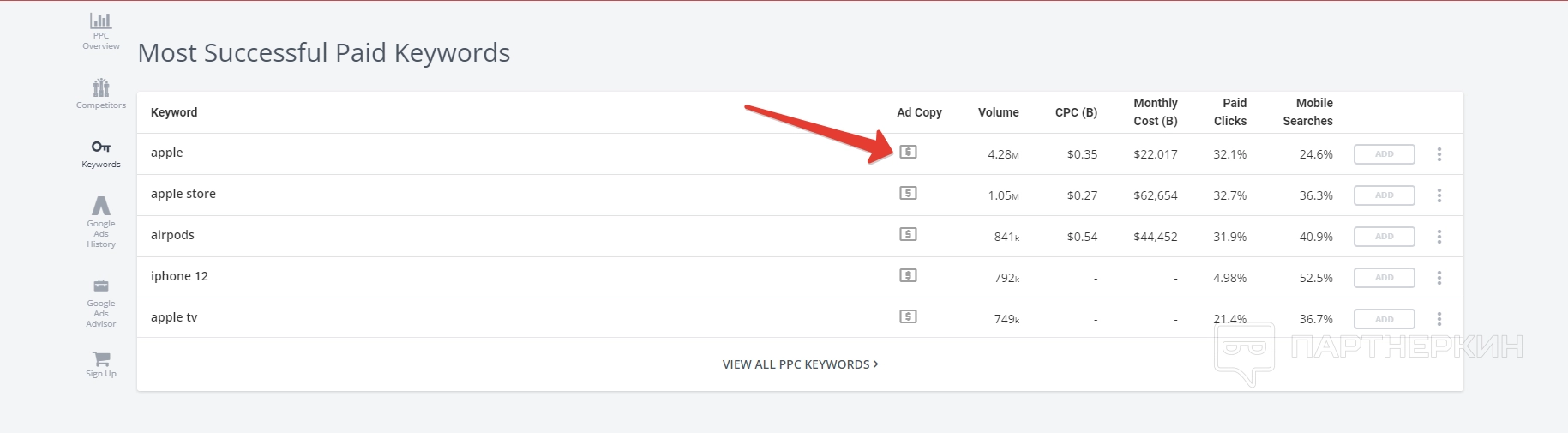
Task: Select the Keywords key icon
Action: [101, 147]
